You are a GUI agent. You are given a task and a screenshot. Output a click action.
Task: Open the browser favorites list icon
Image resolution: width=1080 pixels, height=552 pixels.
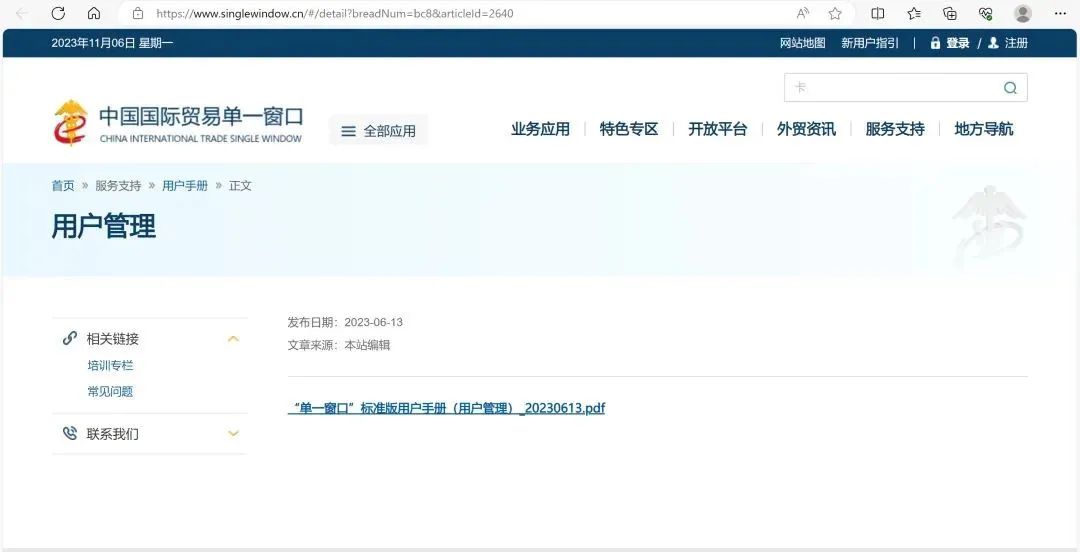click(x=914, y=14)
